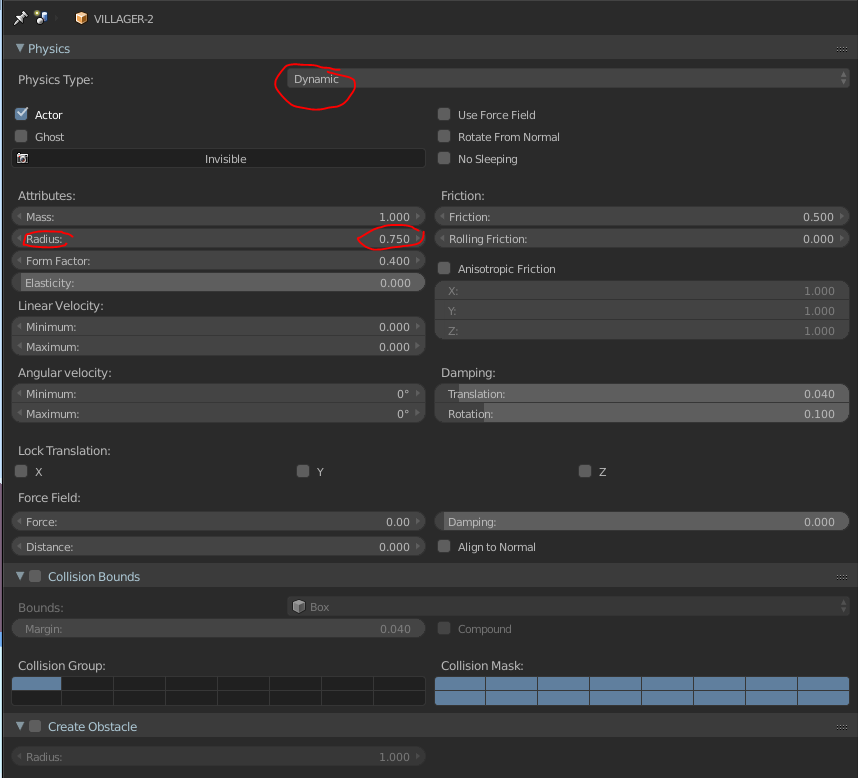The width and height of the screenshot is (858, 778).
Task: Click the pin icon beside VILLAGER-2
Action: point(20,18)
